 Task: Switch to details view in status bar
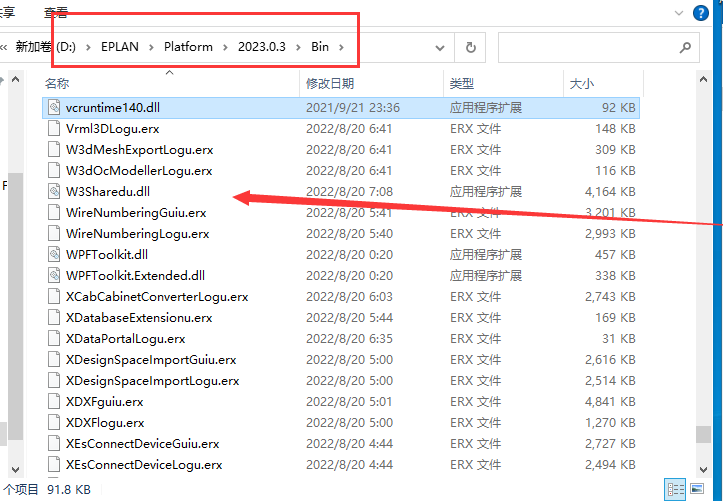(676, 489)
